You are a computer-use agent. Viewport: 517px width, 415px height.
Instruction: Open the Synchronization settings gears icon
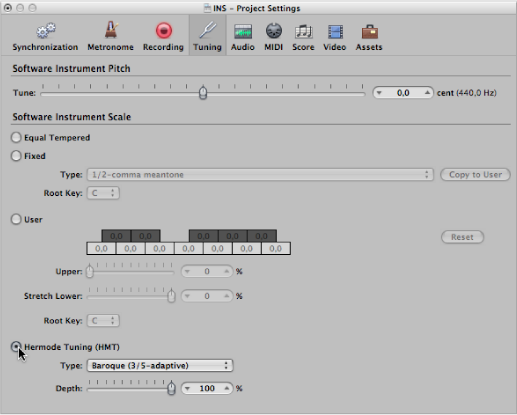(46, 31)
